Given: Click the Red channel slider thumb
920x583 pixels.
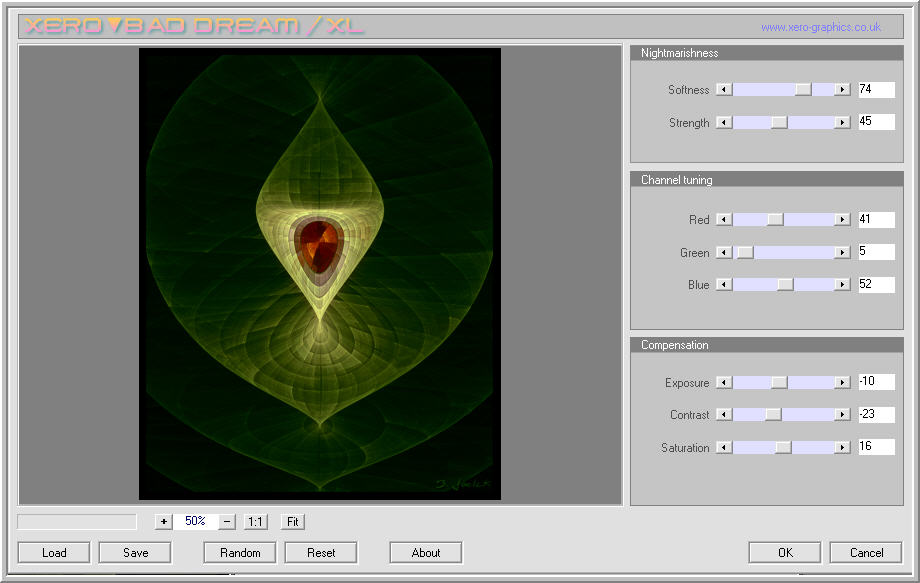Looking at the screenshot, I should [775, 219].
